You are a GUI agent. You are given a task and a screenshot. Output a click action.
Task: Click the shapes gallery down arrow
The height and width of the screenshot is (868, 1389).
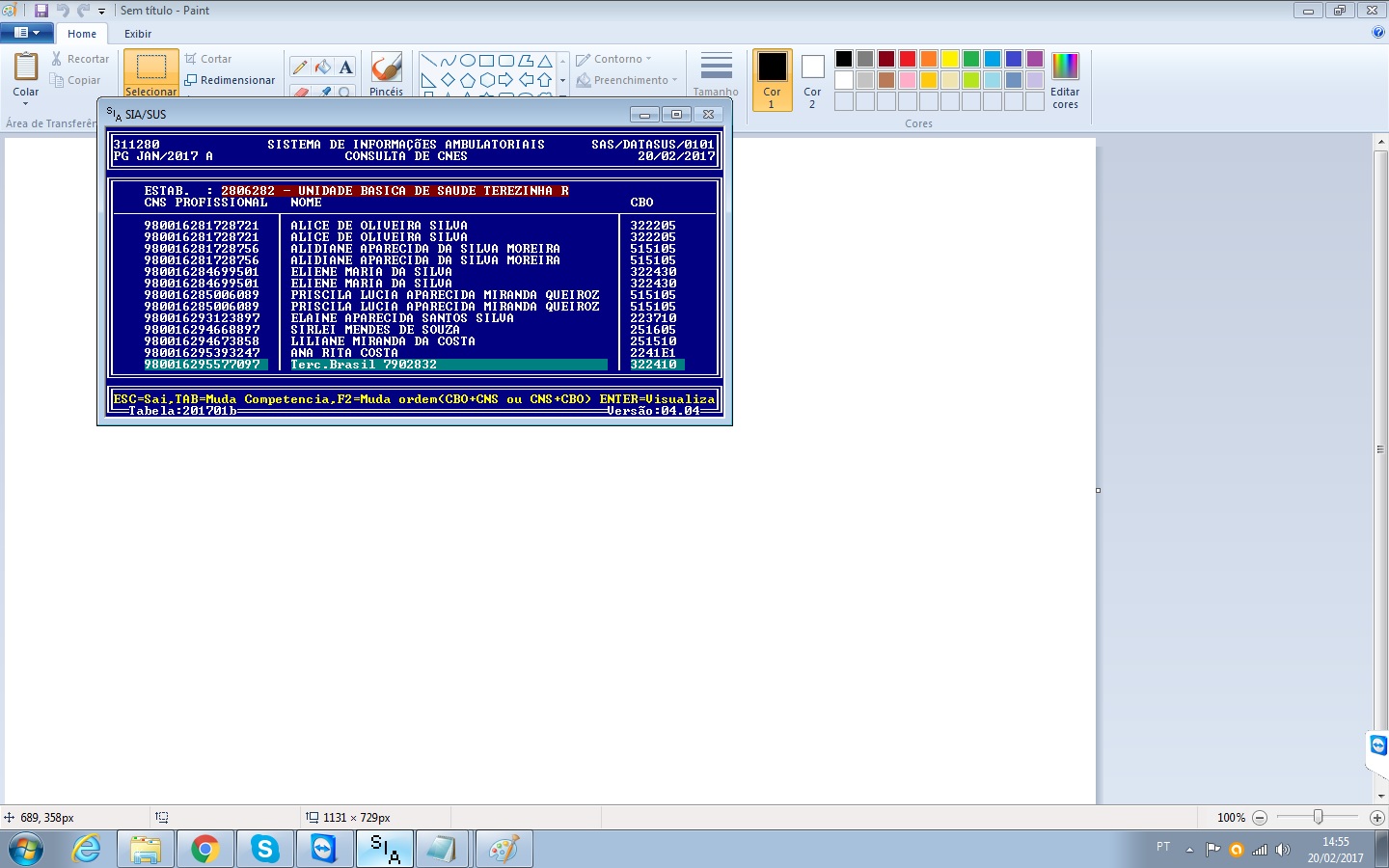[x=562, y=80]
